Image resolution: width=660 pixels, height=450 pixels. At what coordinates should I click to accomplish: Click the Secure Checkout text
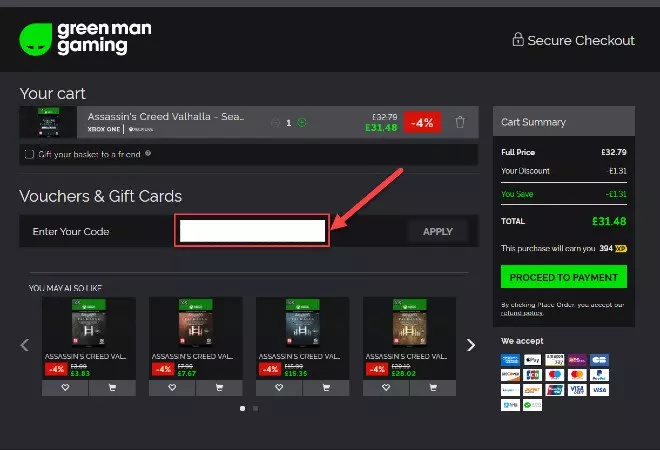tap(581, 40)
